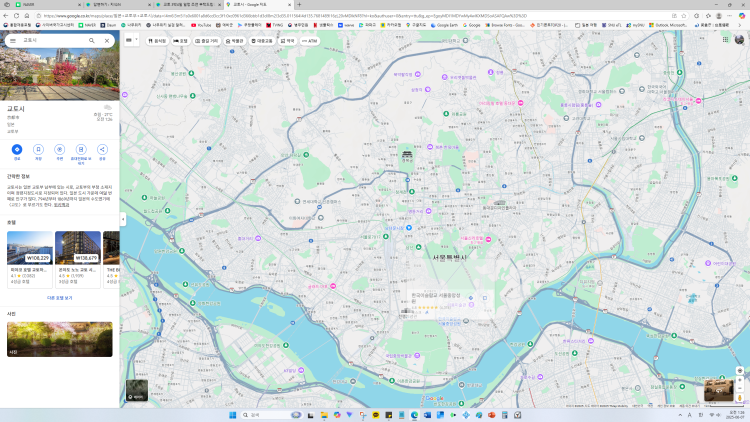The width and height of the screenshot is (750, 422).
Task: Open the Google Maps hamburger menu
Action: tap(13, 41)
